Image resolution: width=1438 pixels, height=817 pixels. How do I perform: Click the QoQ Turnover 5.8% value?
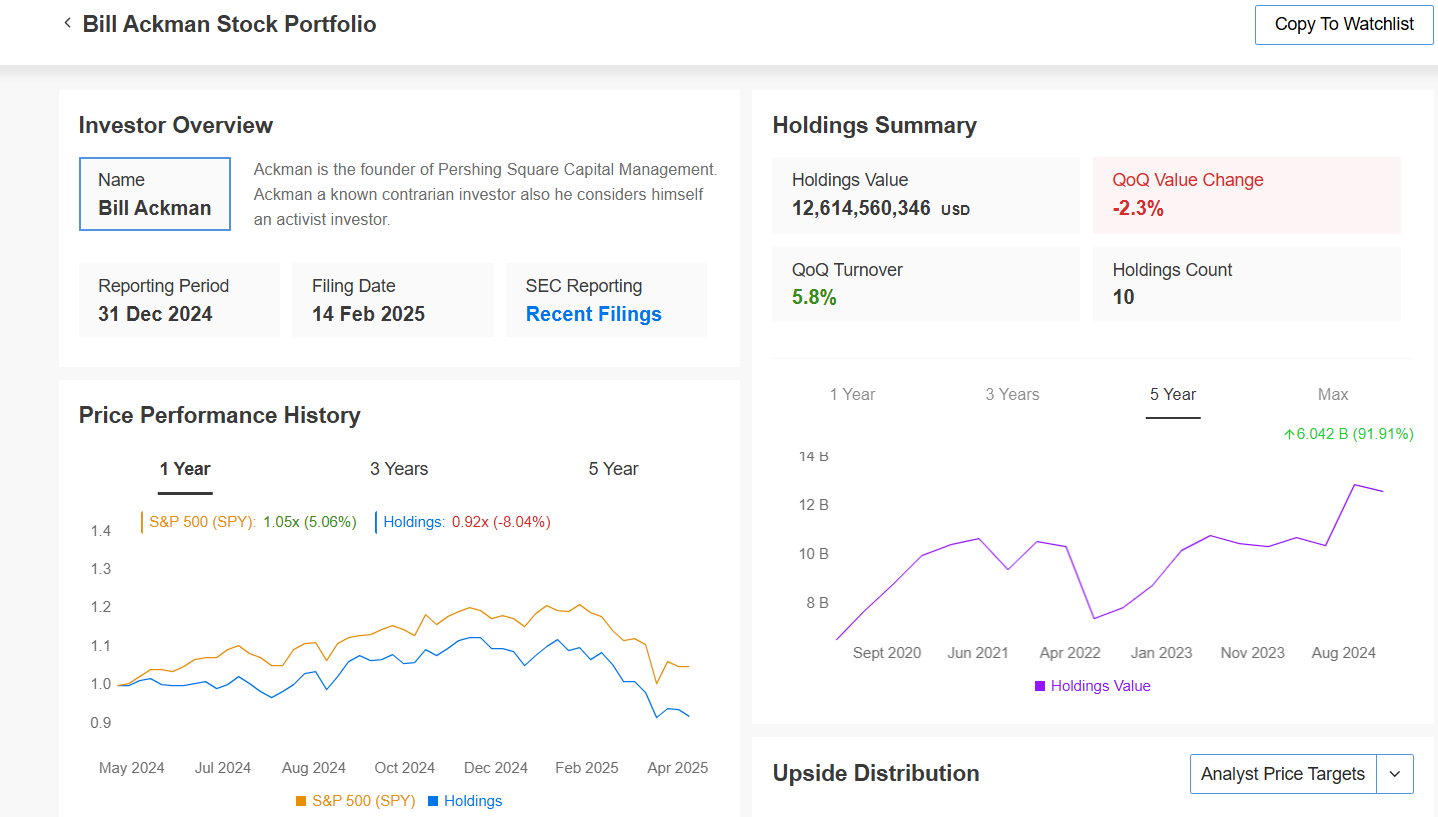coord(814,297)
